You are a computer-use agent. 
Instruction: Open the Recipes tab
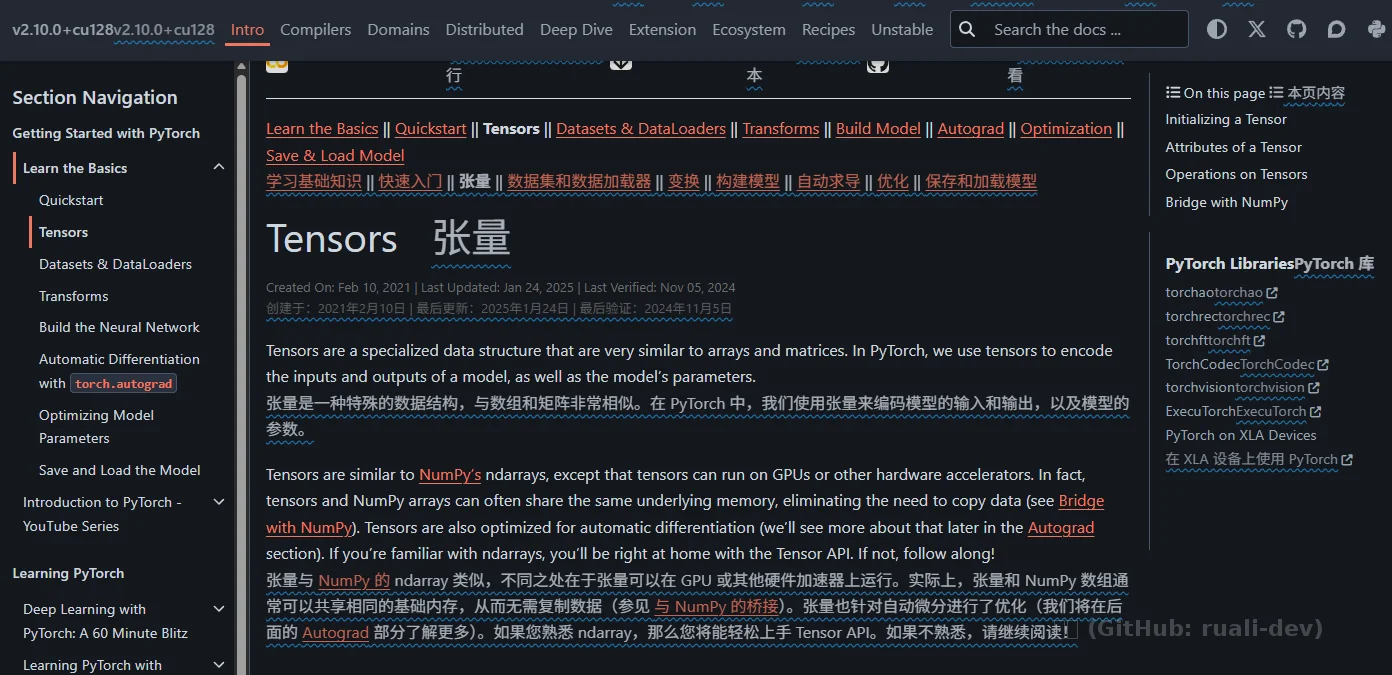pyautogui.click(x=829, y=30)
